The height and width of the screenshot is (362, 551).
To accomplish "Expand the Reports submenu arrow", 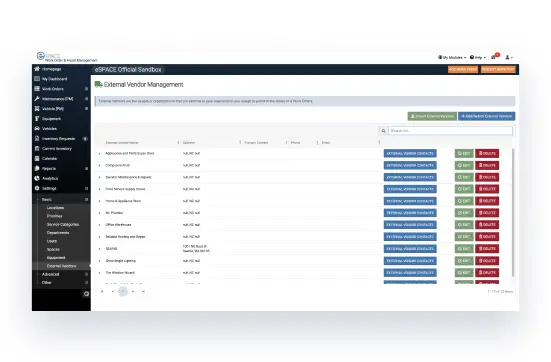I will 86,168.
